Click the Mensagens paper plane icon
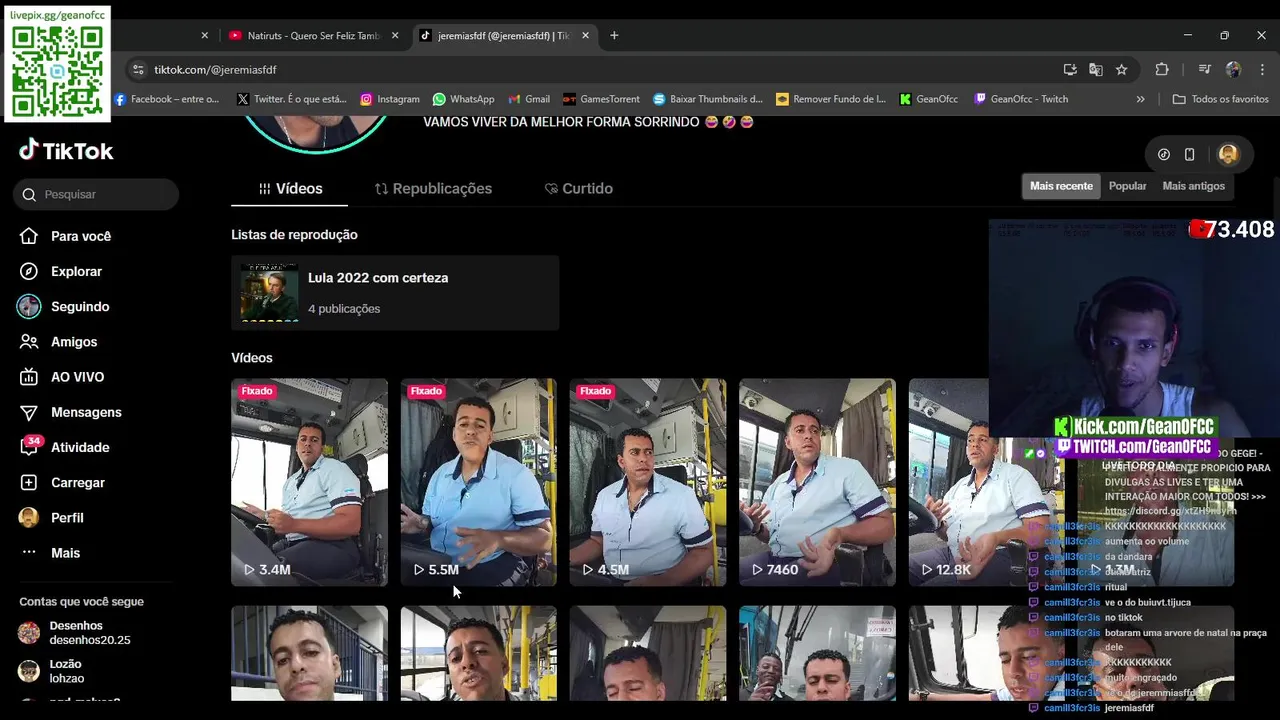Viewport: 1280px width, 720px height. (x=29, y=412)
